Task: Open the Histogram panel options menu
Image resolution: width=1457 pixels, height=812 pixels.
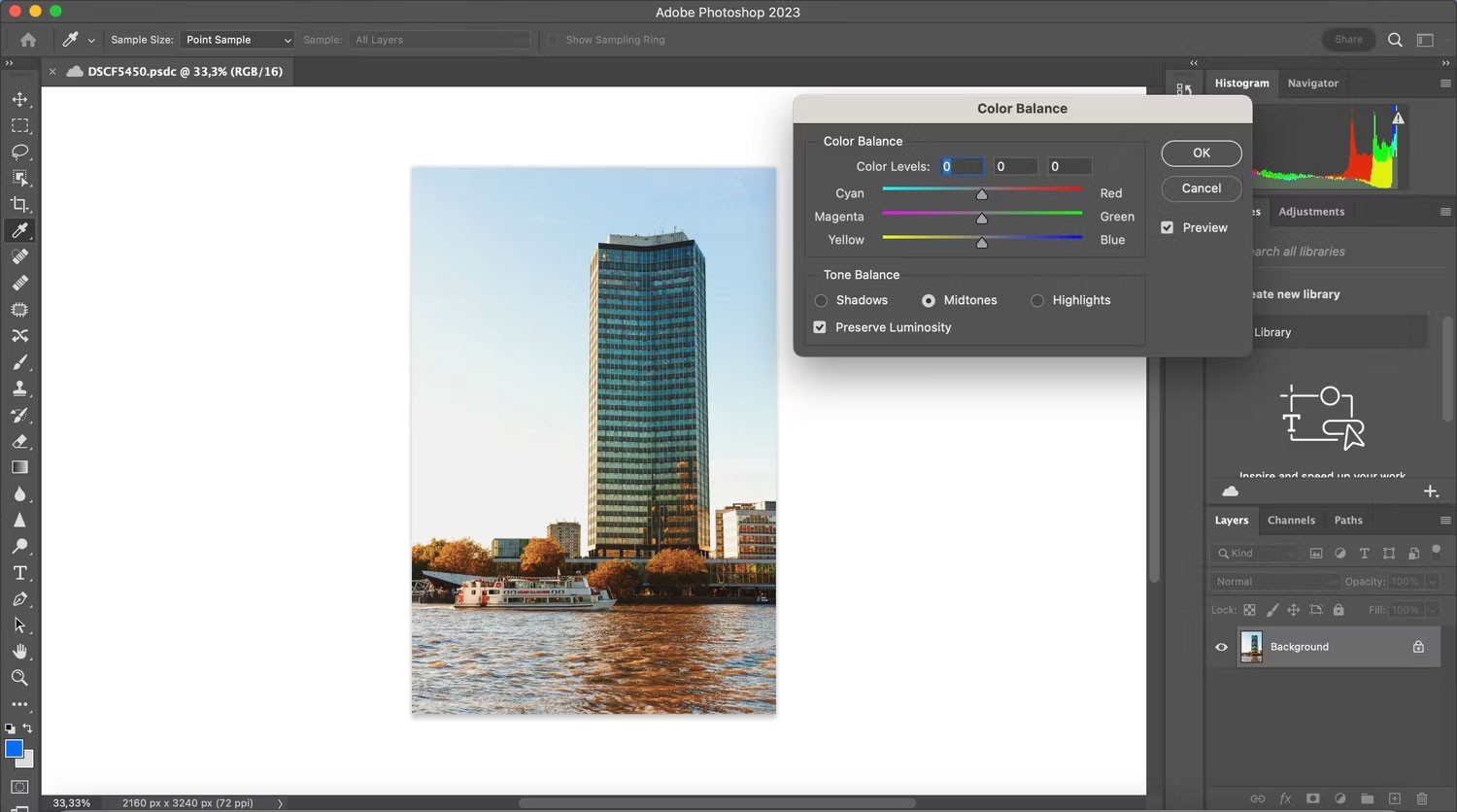Action: coord(1444,84)
